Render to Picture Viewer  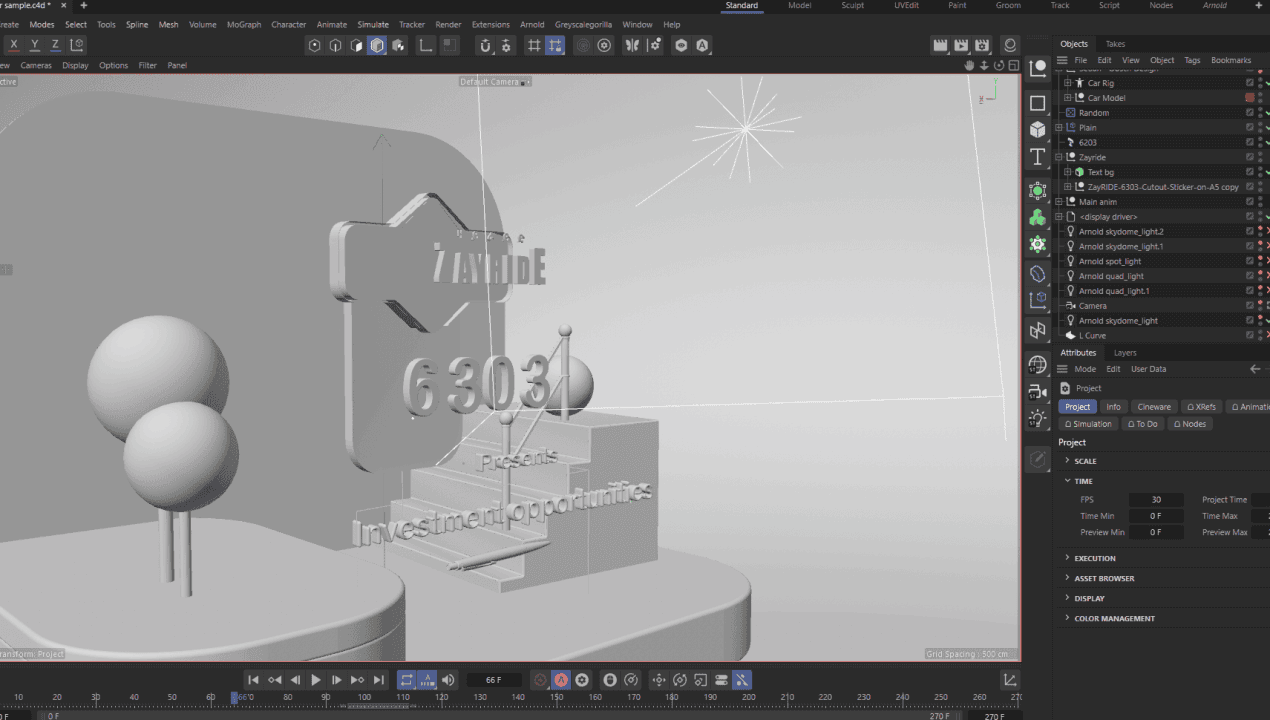(x=961, y=45)
